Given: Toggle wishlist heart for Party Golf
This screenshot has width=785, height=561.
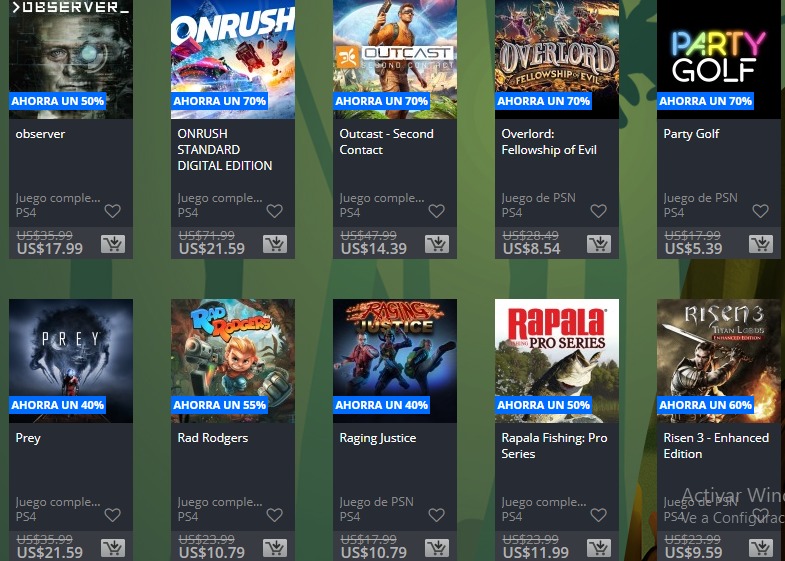Looking at the screenshot, I should point(760,211).
